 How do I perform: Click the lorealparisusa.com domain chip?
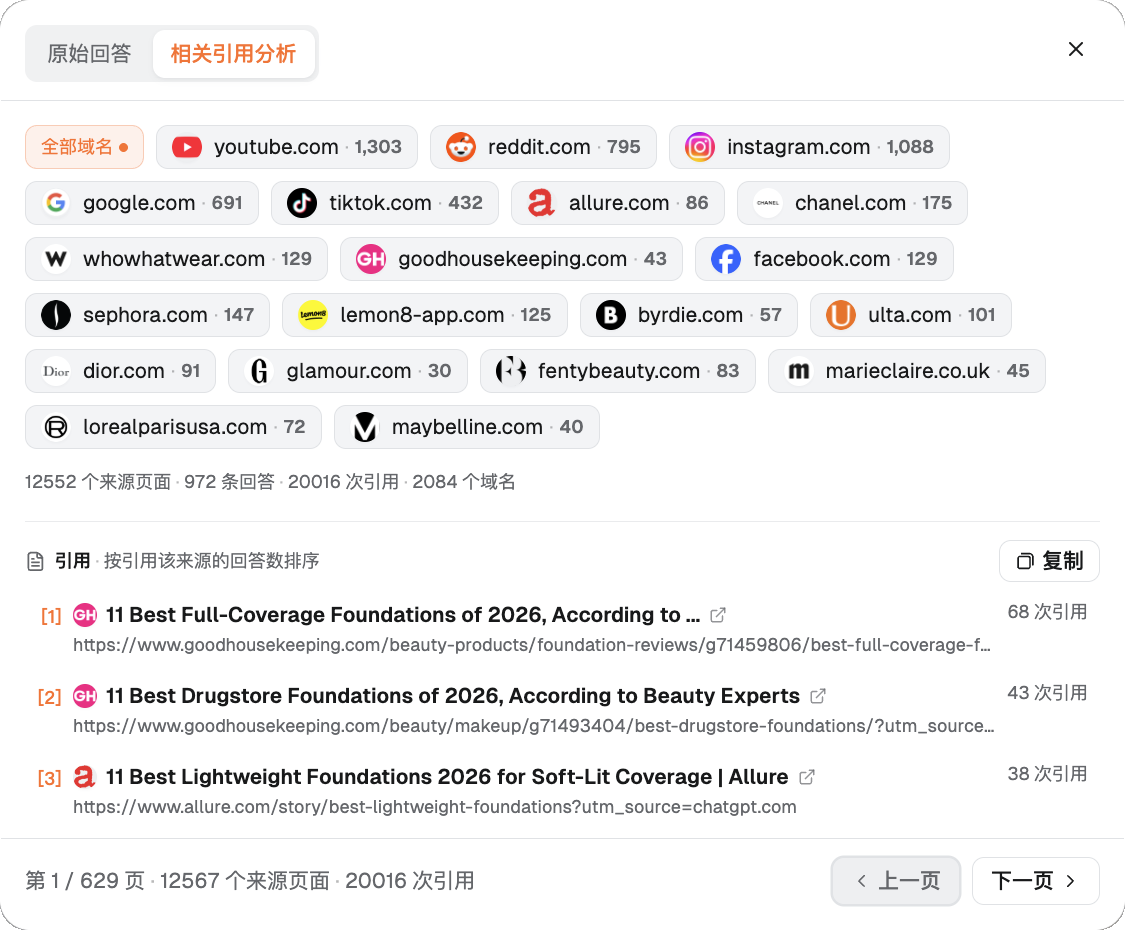[x=173, y=427]
